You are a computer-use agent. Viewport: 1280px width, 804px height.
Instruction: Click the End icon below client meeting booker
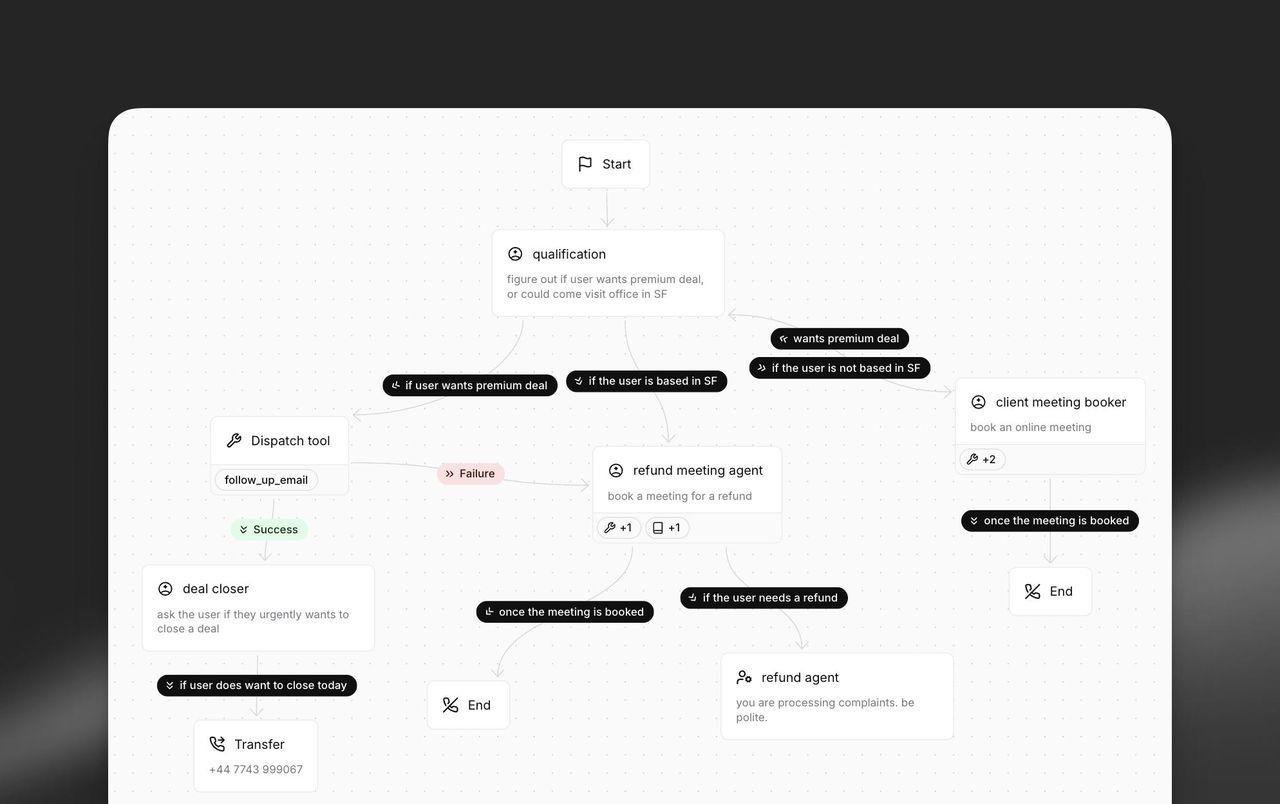tap(1032, 590)
